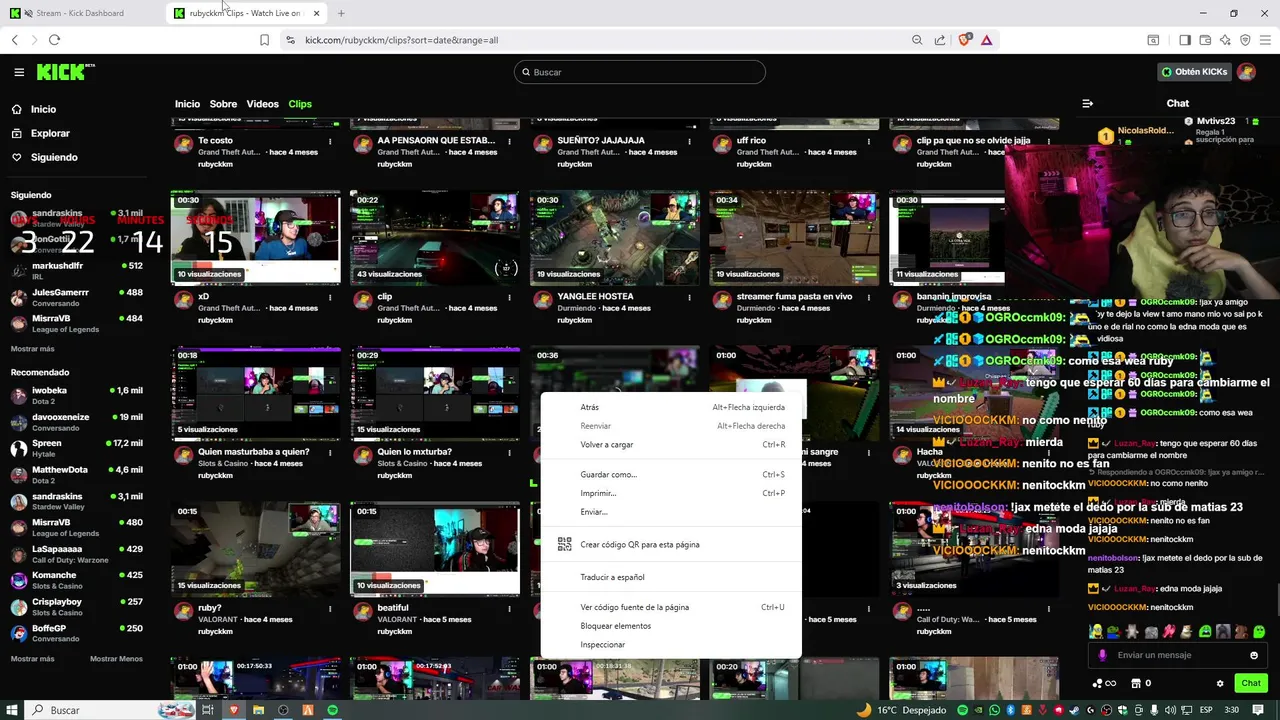Open Brave Rewards triangle icon
This screenshot has height=720, width=1280.
[x=986, y=40]
